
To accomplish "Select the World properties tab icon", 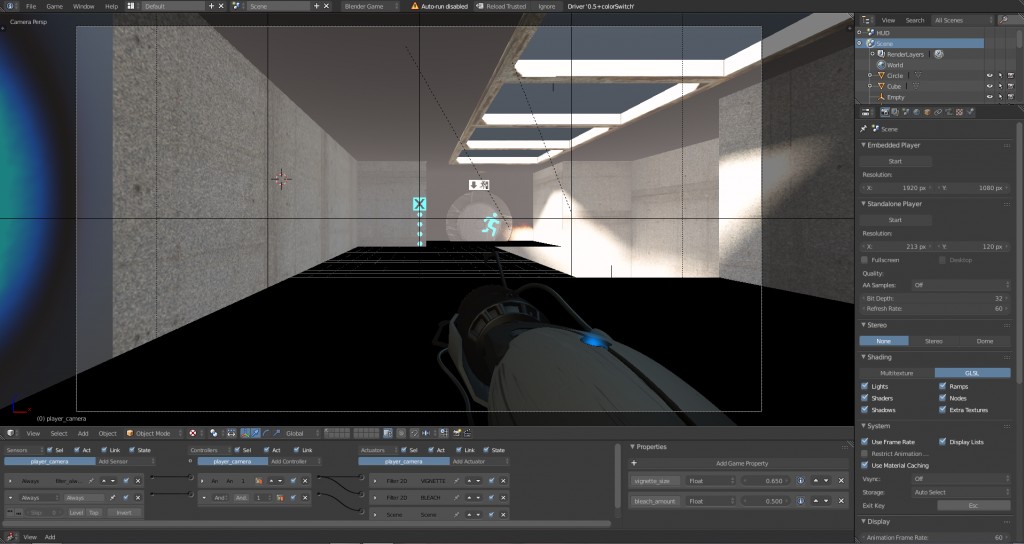I will (x=916, y=112).
